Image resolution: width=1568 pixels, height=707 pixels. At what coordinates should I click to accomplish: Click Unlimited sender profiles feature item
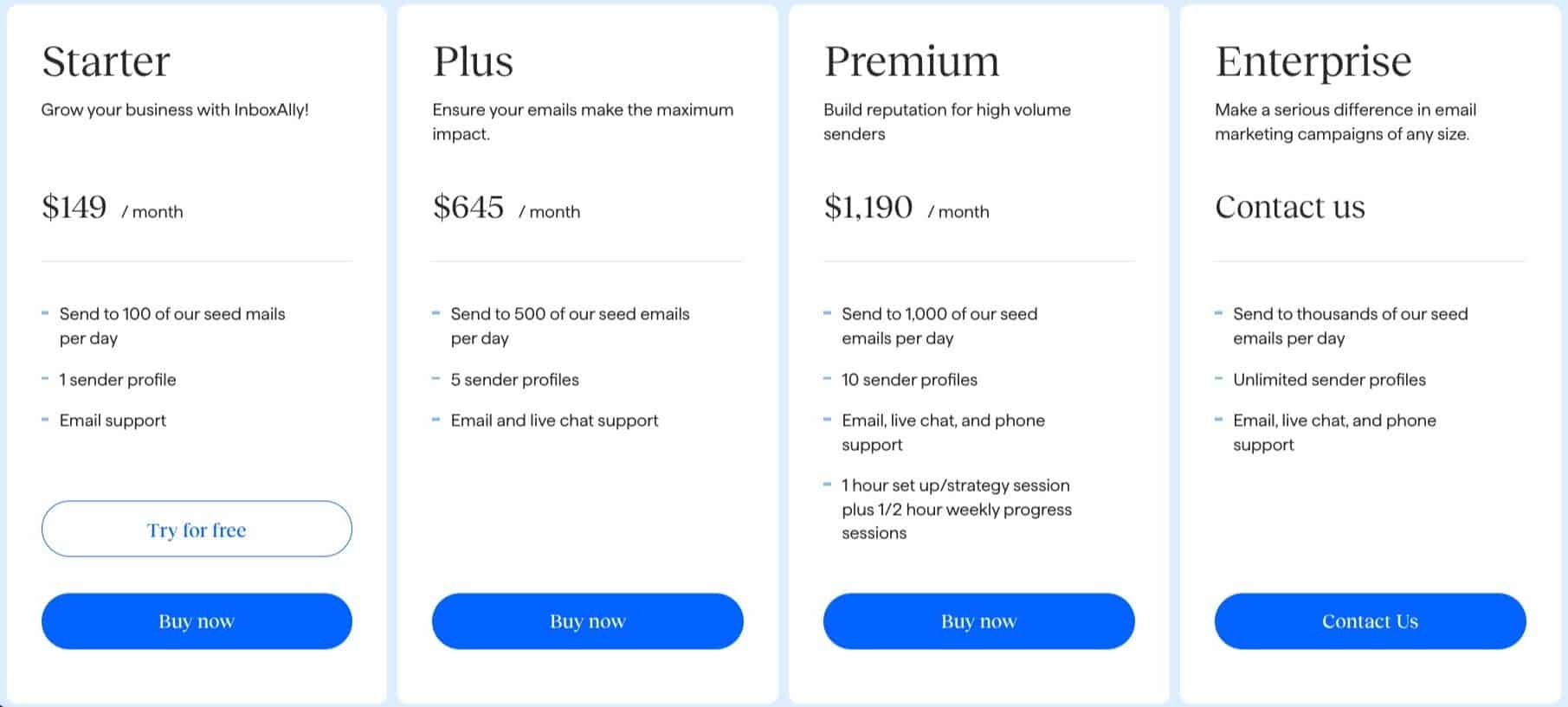coord(1330,379)
